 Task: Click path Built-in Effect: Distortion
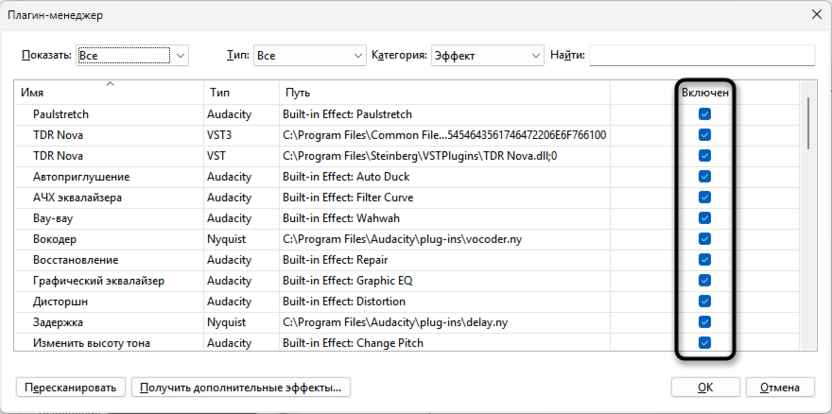tap(344, 301)
